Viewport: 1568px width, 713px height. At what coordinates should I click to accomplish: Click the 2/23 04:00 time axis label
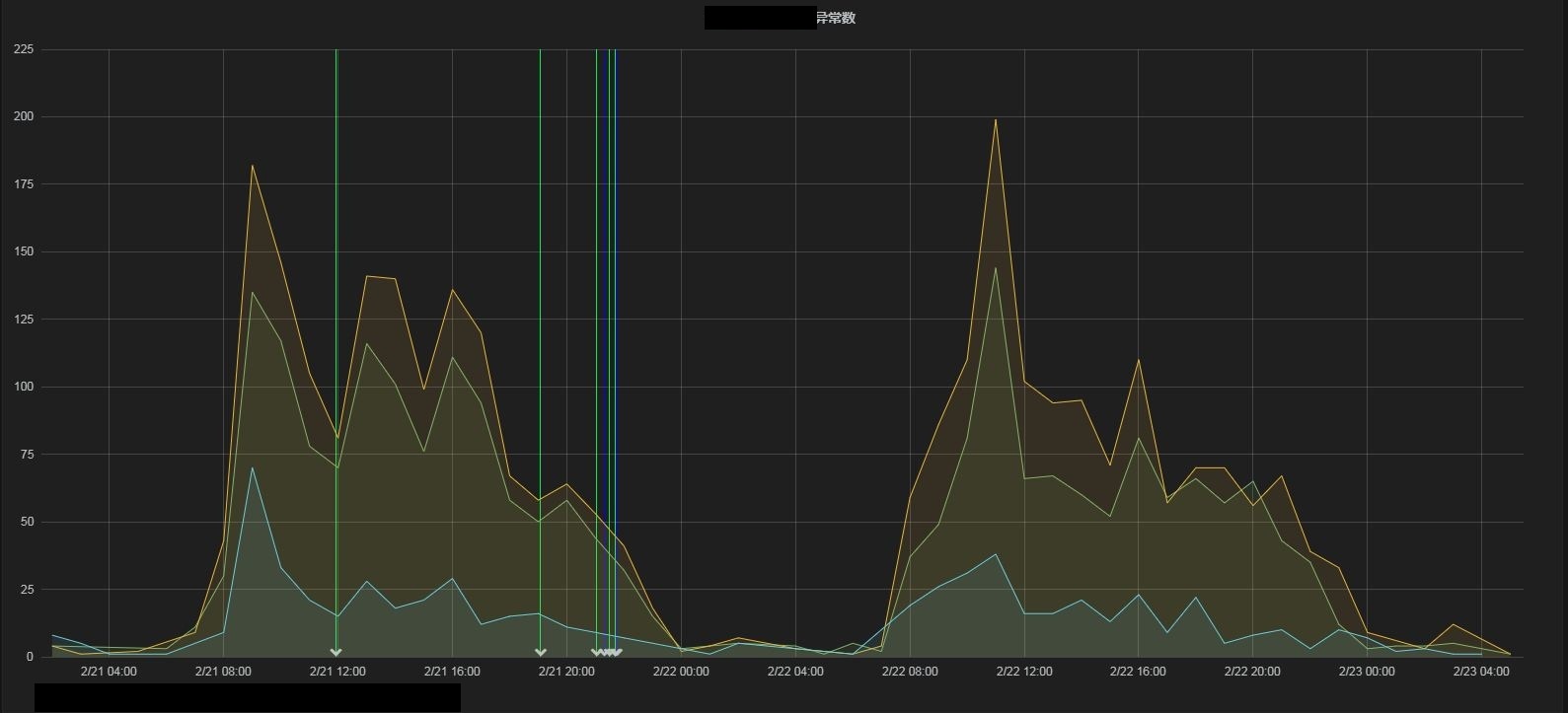click(1481, 672)
